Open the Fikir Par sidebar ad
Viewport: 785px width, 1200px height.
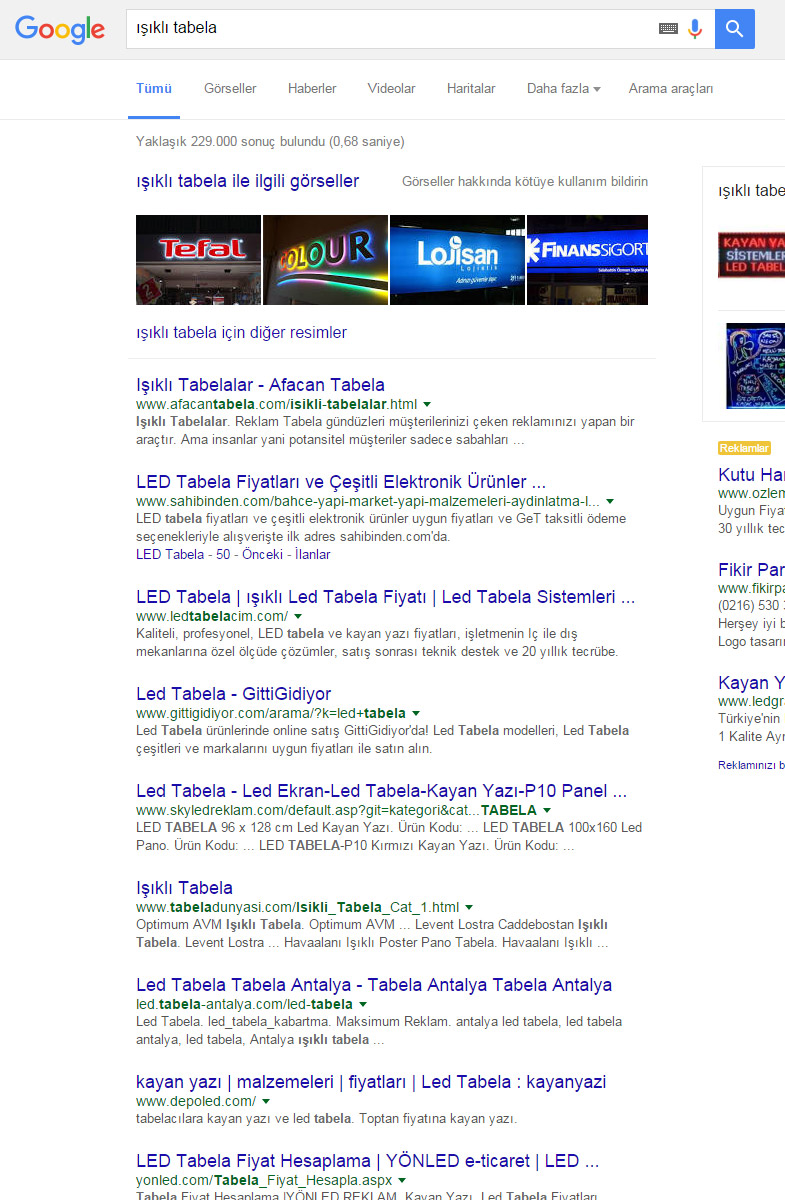coord(751,570)
